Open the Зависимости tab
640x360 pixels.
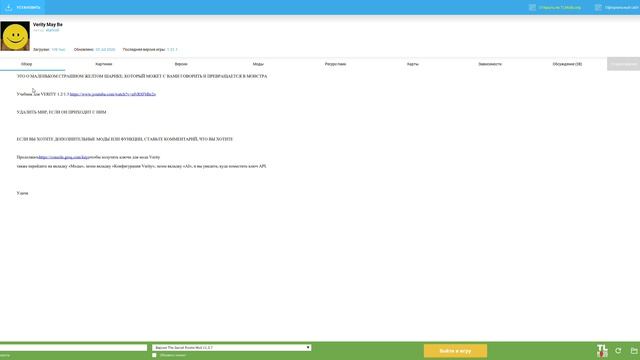pos(490,64)
